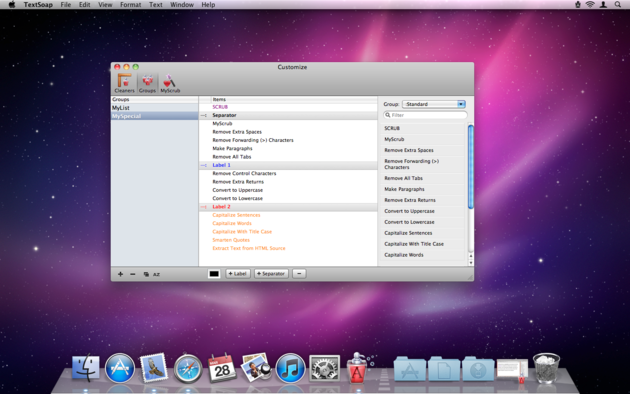
Task: Open the Text menu
Action: [155, 4]
